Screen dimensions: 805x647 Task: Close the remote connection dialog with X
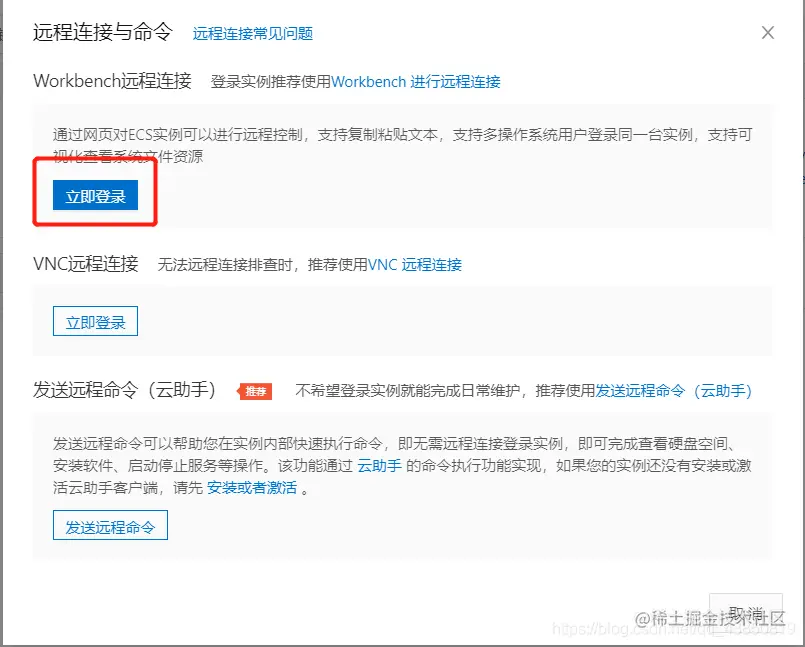768,33
